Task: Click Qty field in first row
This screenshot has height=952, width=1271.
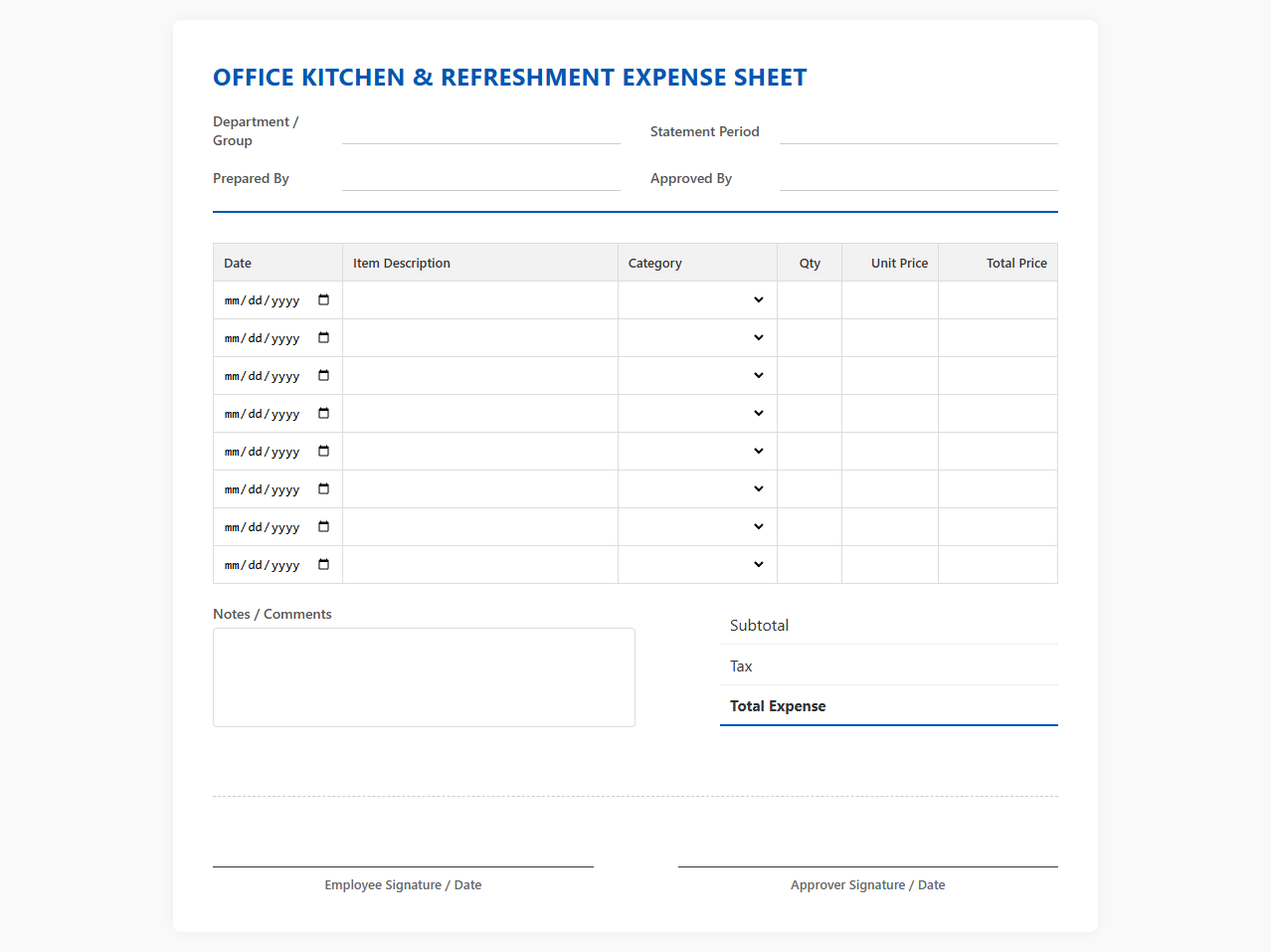Action: pyautogui.click(x=810, y=300)
